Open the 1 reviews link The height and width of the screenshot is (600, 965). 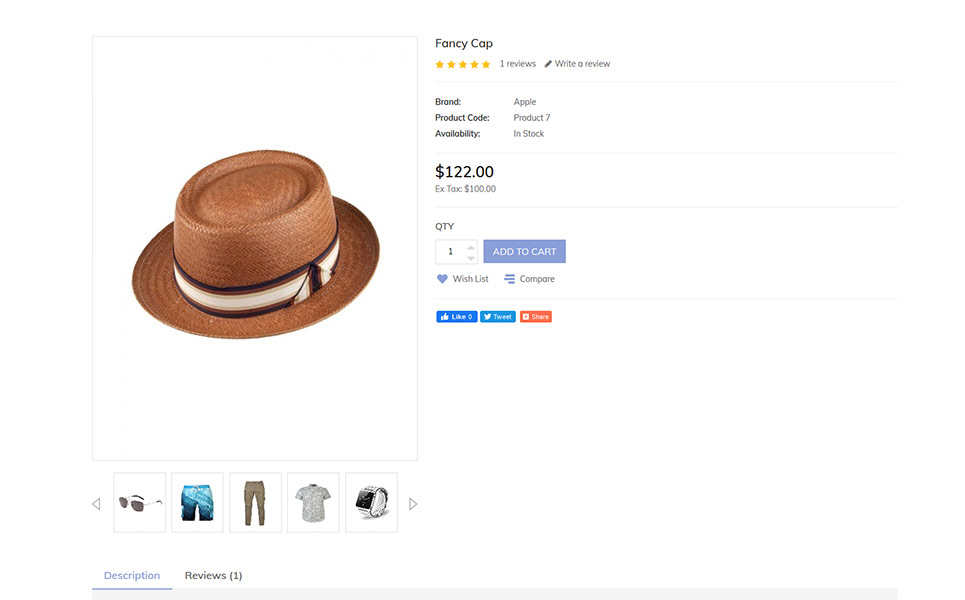click(x=518, y=64)
